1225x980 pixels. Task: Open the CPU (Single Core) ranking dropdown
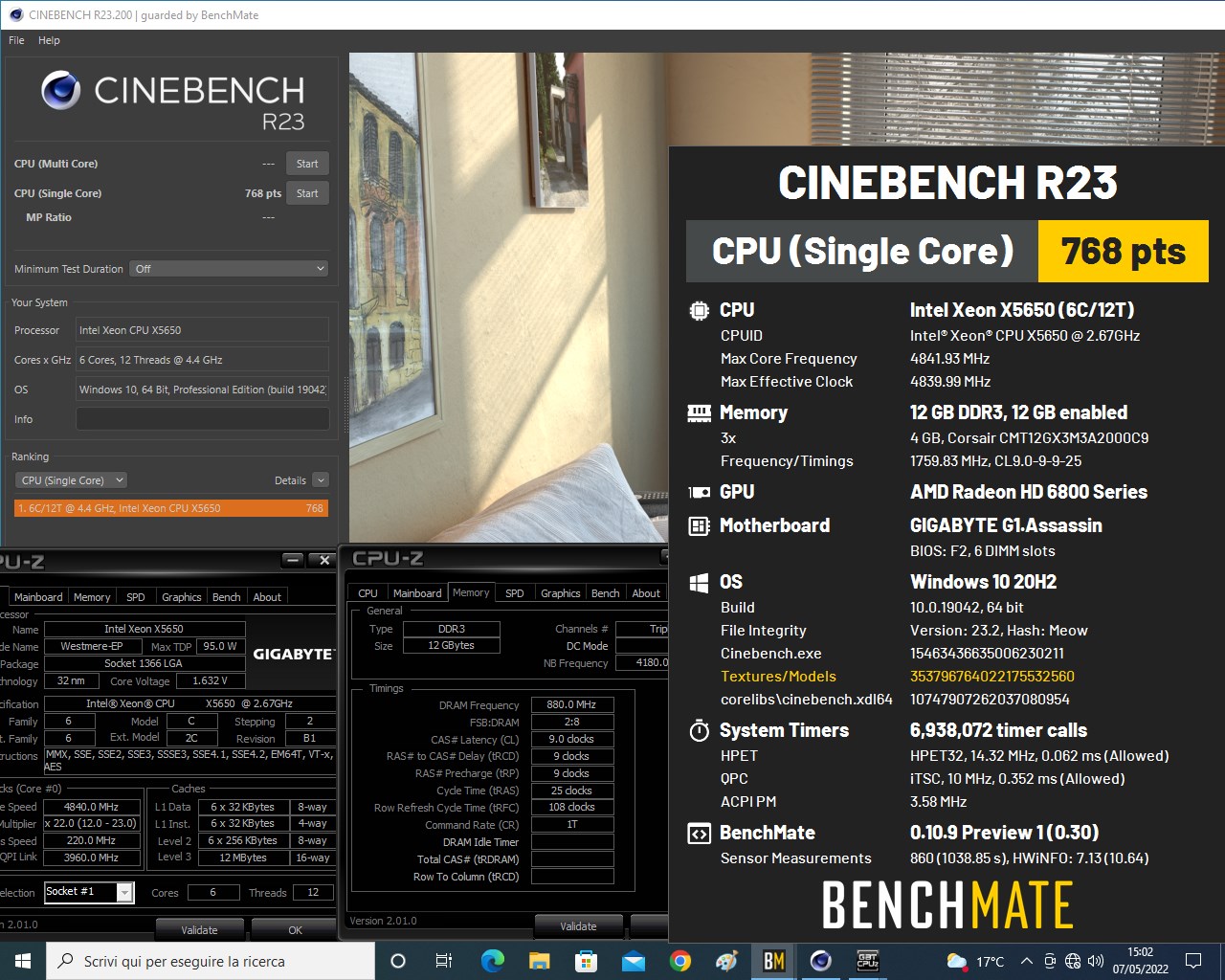(x=72, y=480)
